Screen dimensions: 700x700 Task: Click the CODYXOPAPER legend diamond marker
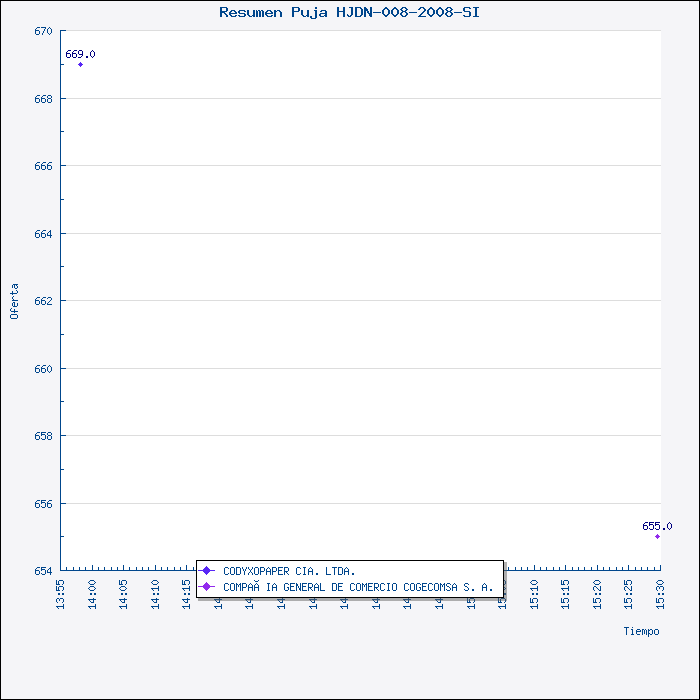click(207, 571)
